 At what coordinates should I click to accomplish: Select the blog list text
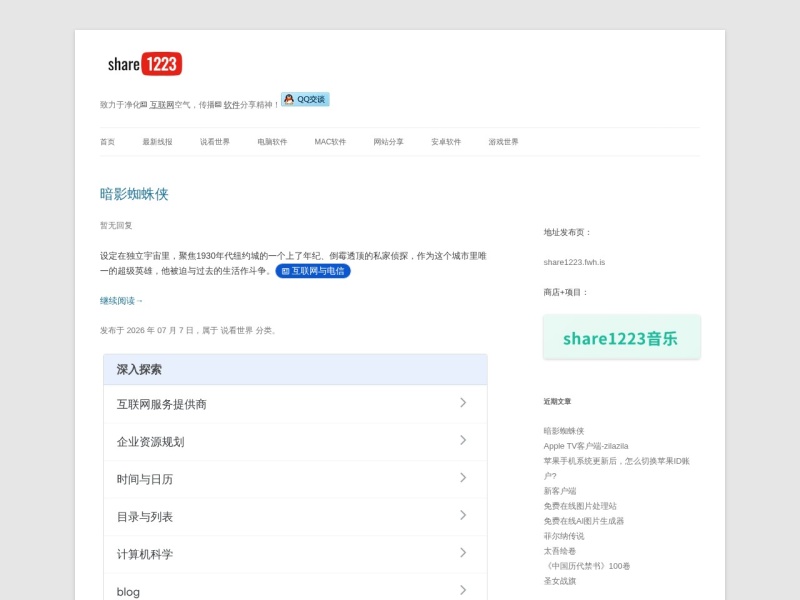pos(128,592)
